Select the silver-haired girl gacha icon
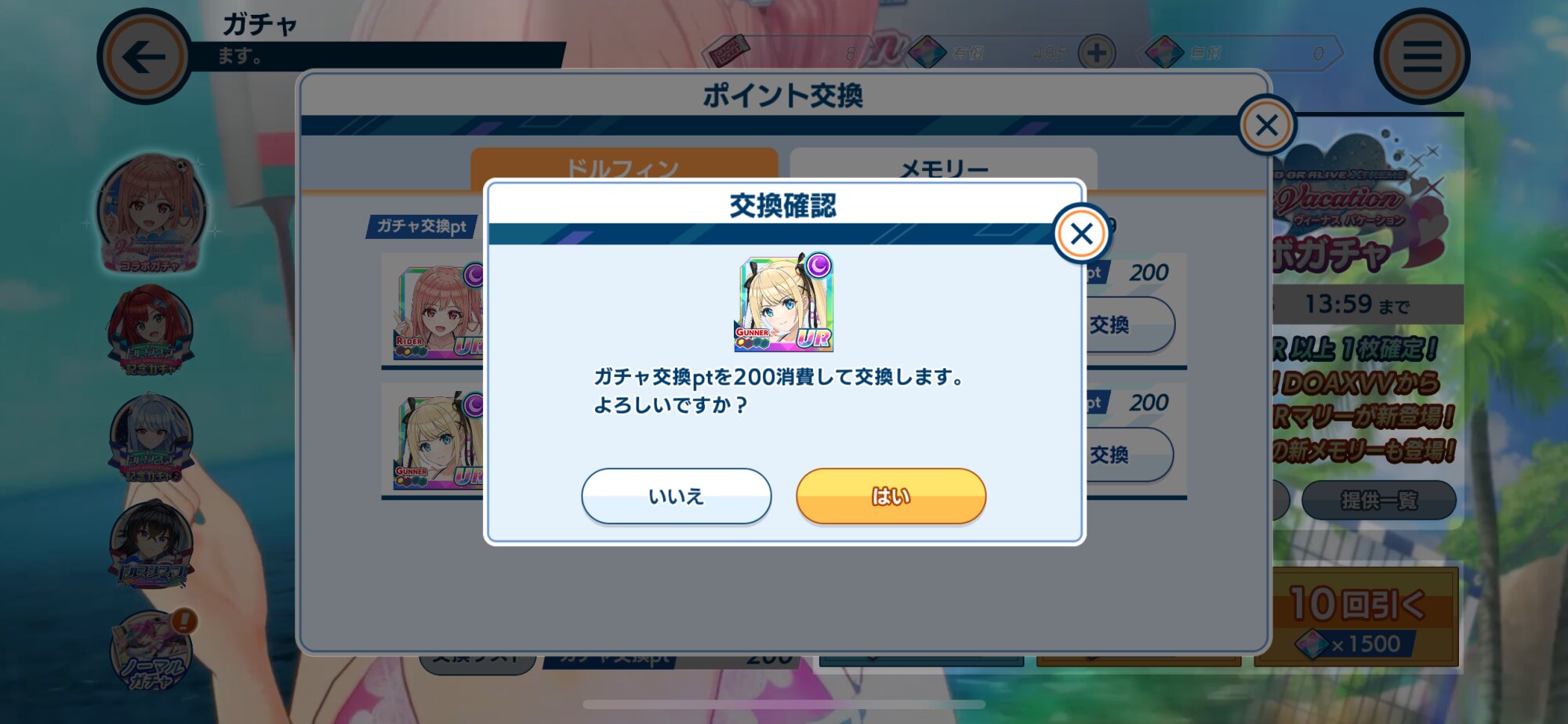The image size is (1568, 724). click(151, 439)
